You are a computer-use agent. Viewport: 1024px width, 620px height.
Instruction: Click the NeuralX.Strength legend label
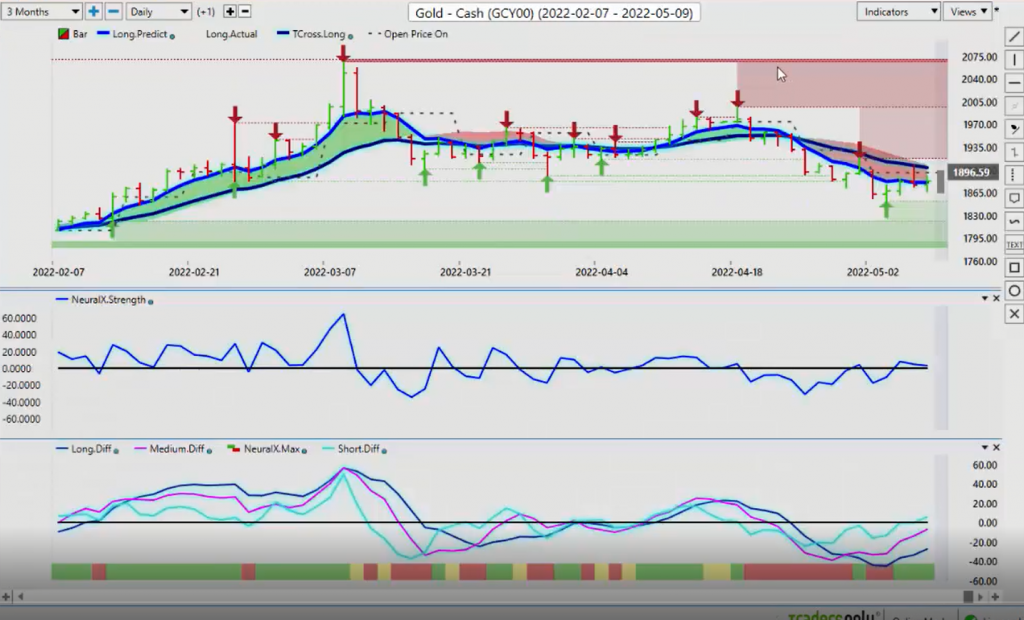108,300
